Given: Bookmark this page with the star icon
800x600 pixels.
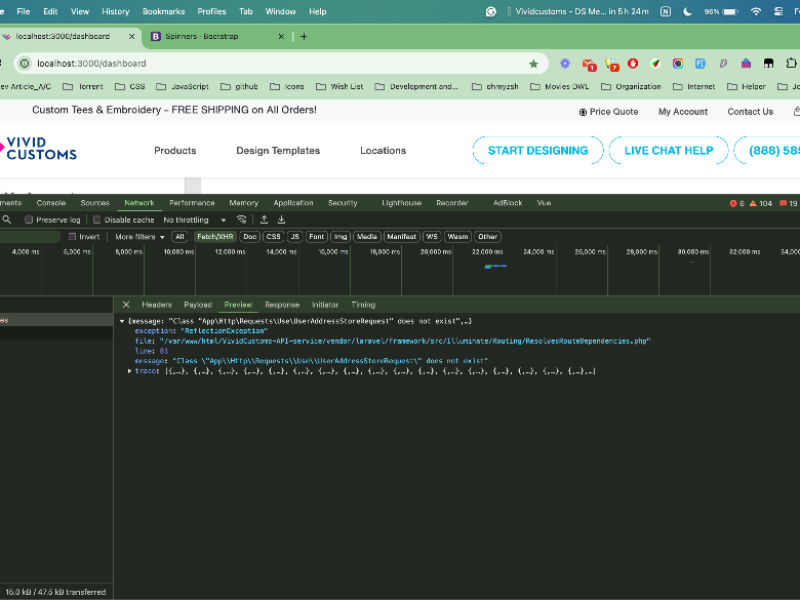Looking at the screenshot, I should click(x=533, y=64).
